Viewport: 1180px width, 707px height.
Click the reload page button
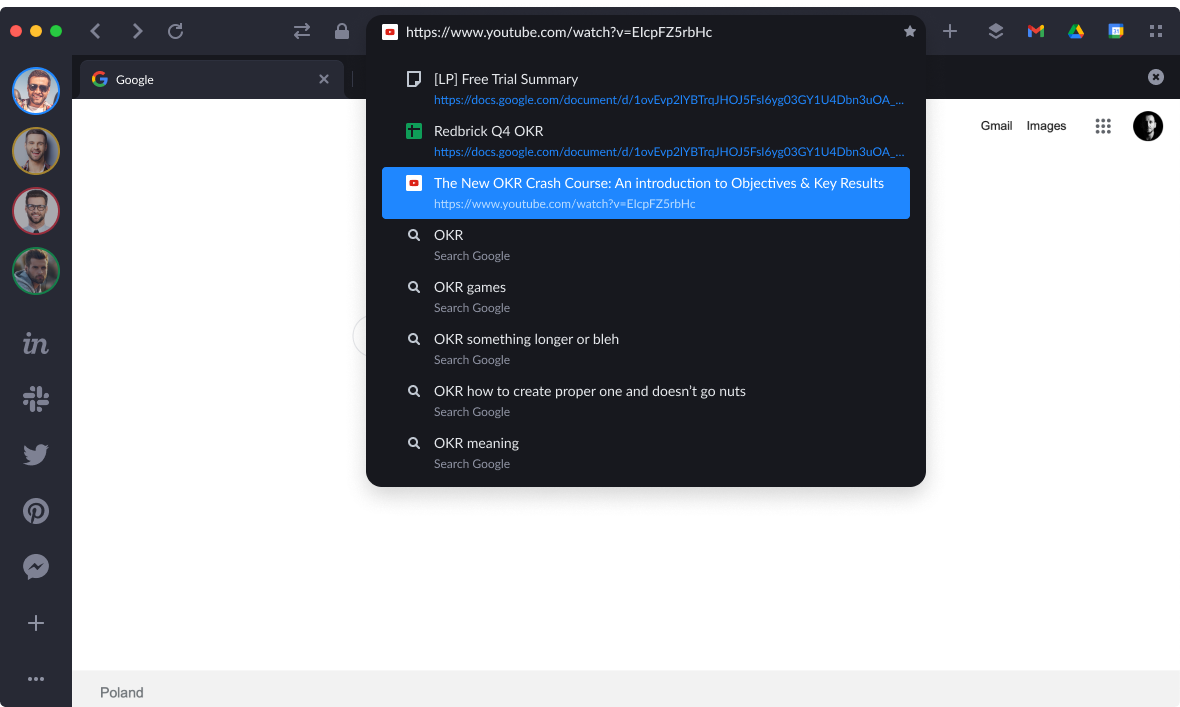[175, 31]
